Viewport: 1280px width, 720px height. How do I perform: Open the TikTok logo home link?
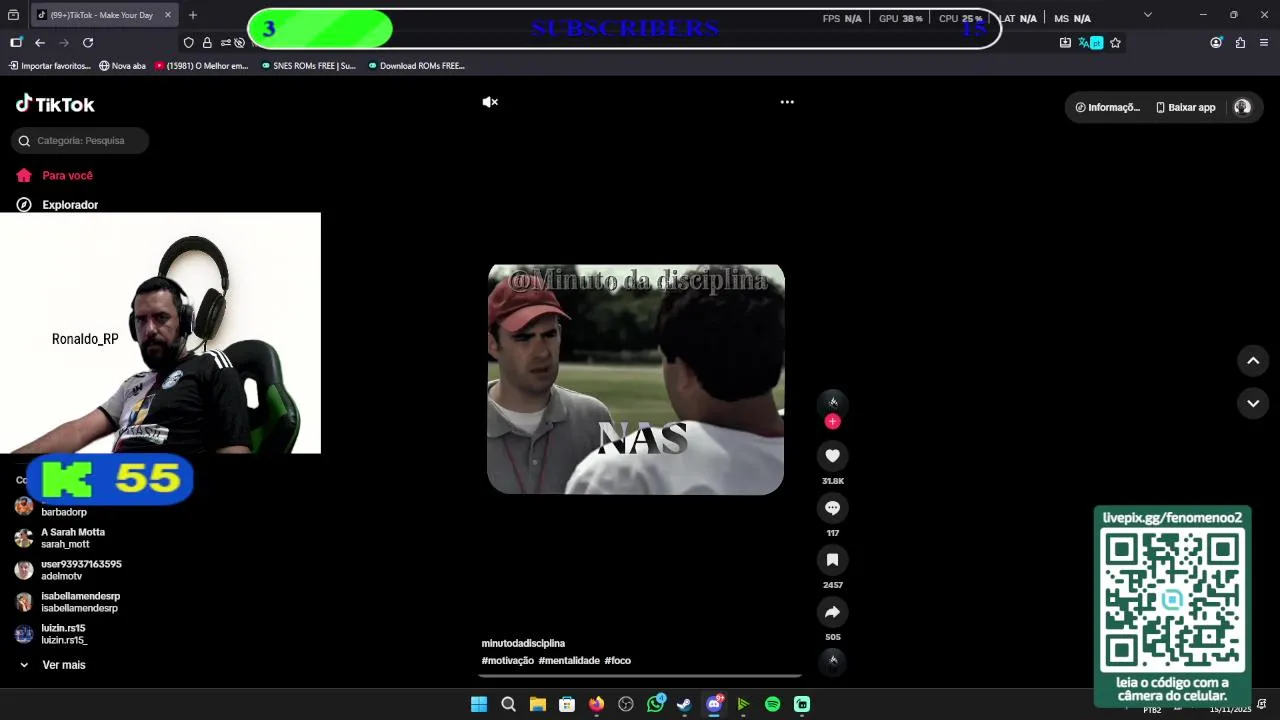pos(55,104)
